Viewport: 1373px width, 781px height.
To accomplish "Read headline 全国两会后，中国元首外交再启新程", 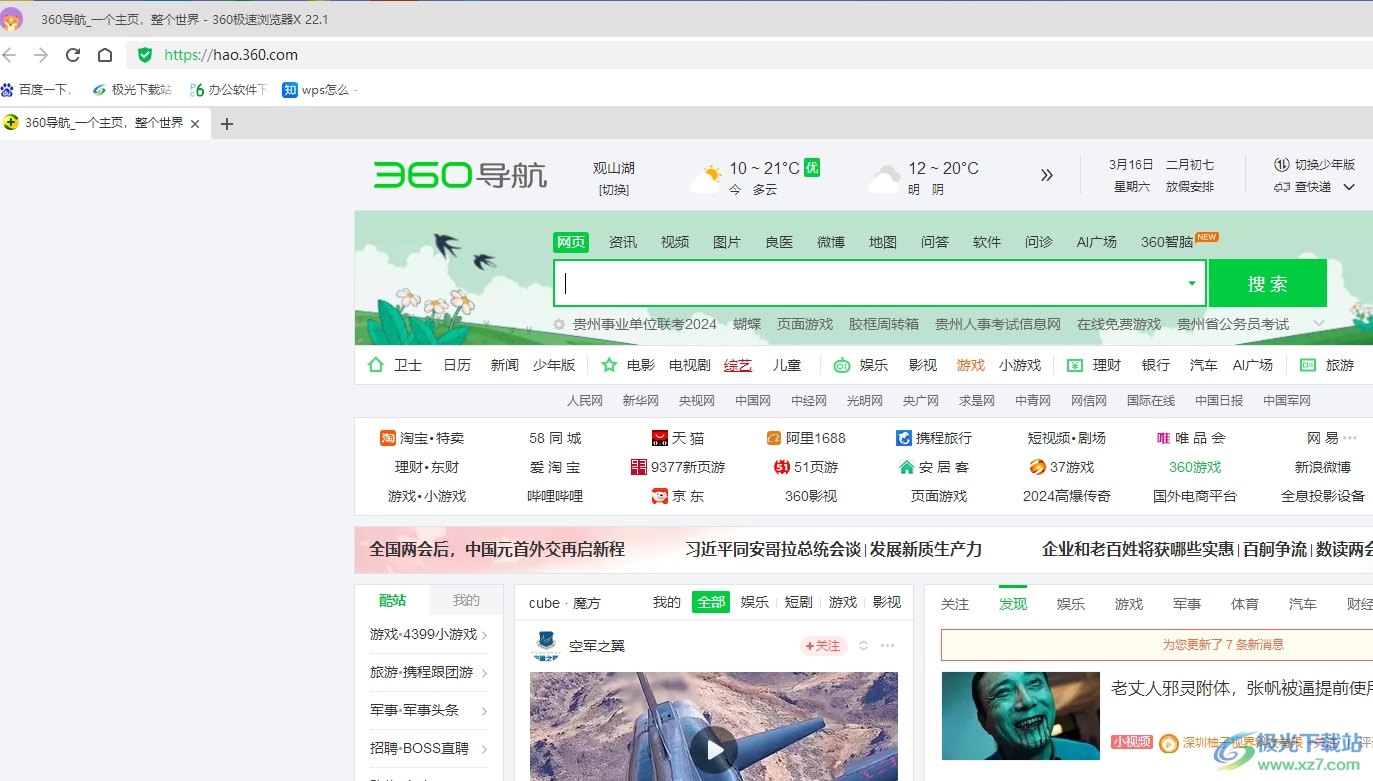I will (497, 549).
